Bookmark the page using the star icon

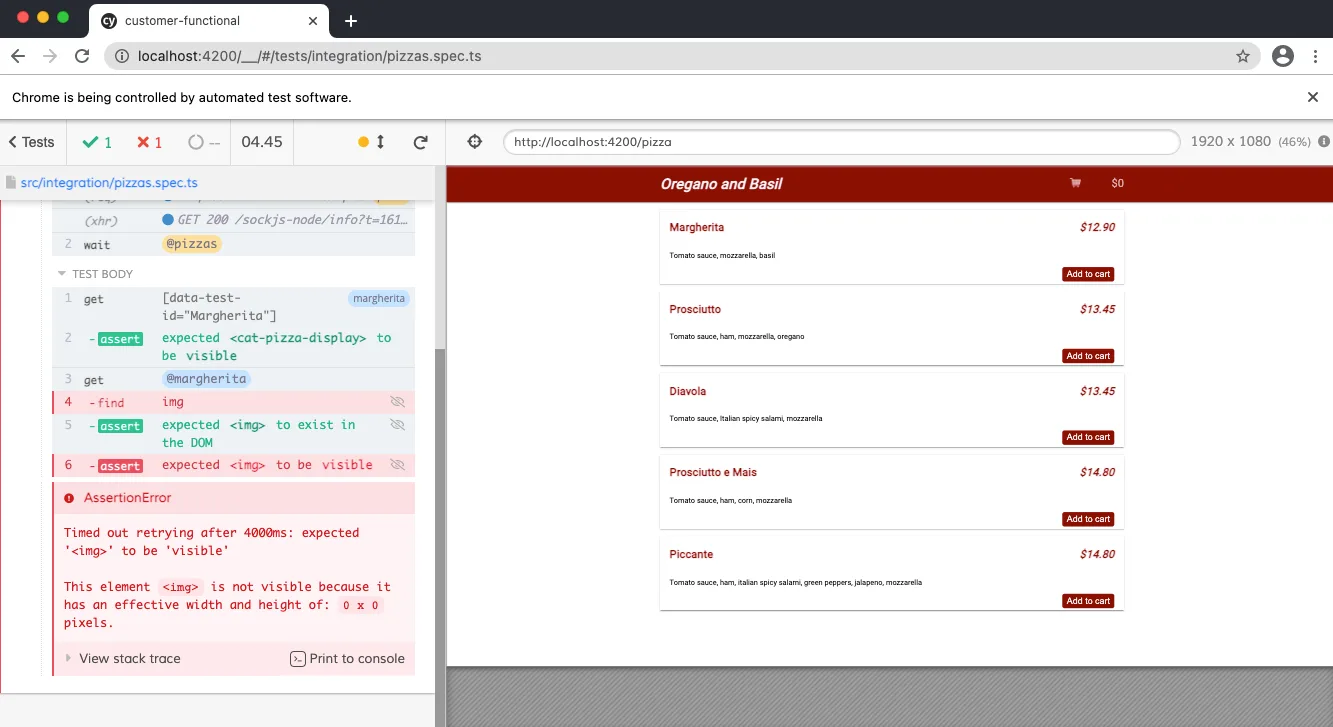pyautogui.click(x=1242, y=56)
